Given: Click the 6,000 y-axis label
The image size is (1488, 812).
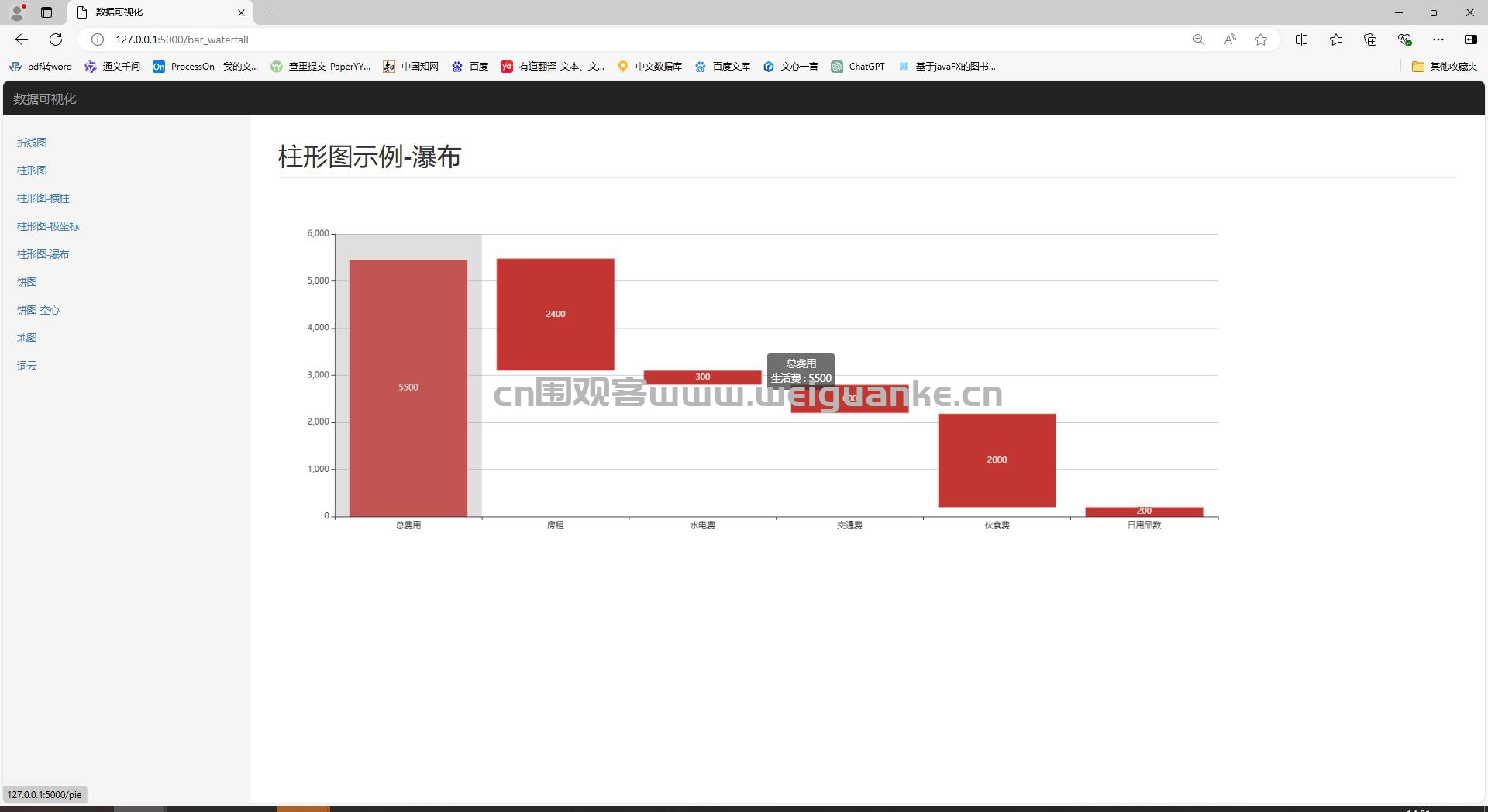Looking at the screenshot, I should [319, 233].
